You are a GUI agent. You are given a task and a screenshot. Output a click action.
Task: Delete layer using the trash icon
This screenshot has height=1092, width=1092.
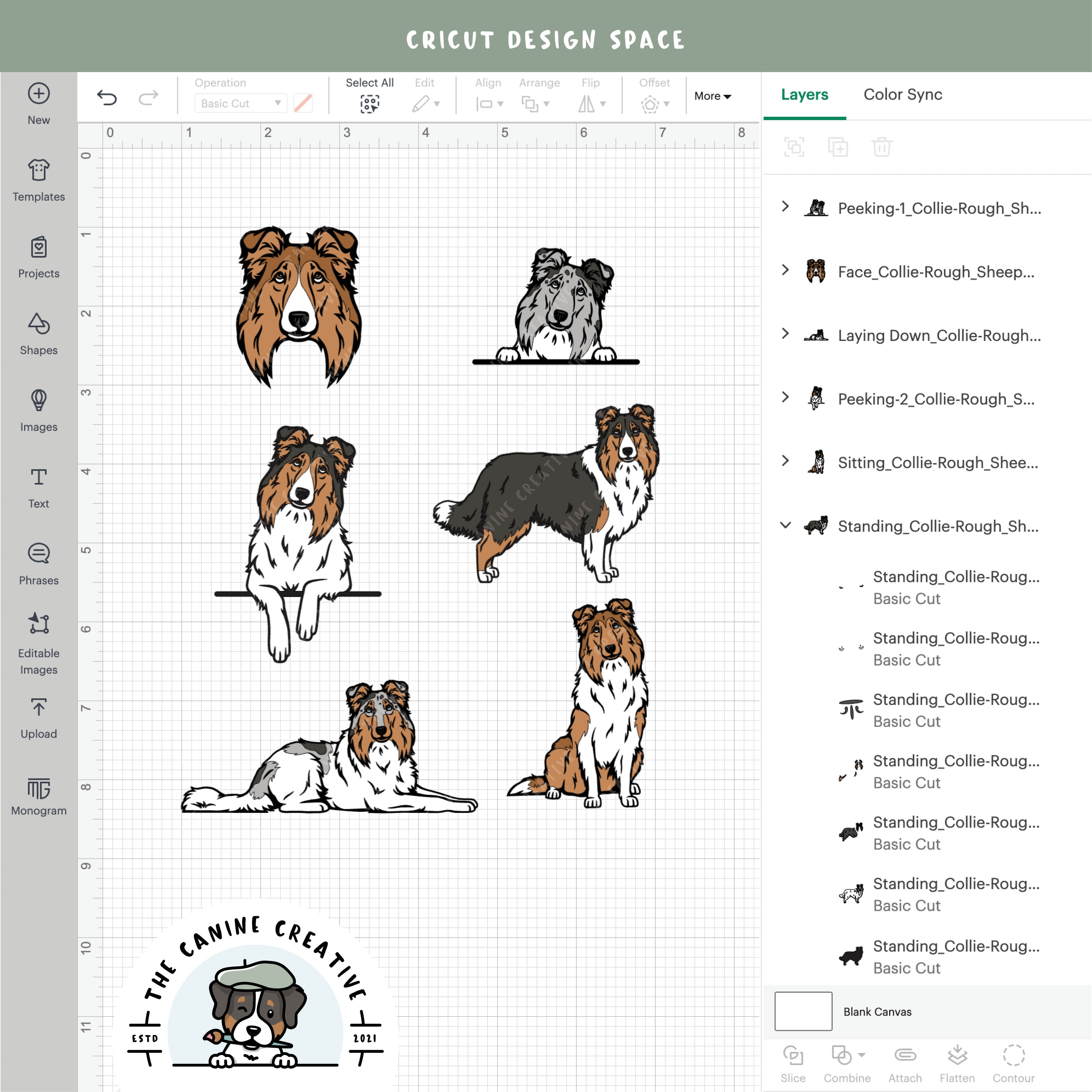(x=882, y=147)
